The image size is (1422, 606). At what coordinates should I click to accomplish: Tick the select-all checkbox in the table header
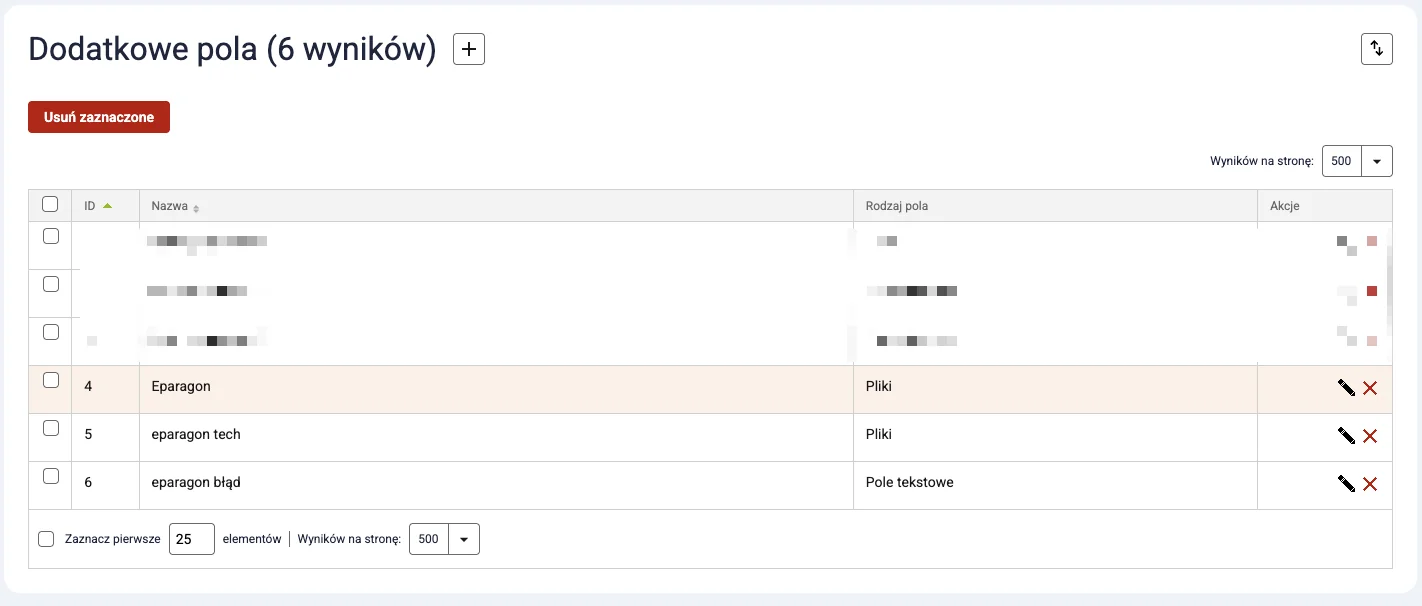pyautogui.click(x=50, y=204)
